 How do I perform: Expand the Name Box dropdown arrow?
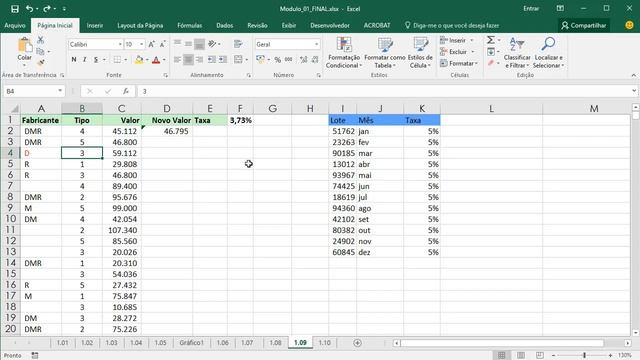[60, 91]
